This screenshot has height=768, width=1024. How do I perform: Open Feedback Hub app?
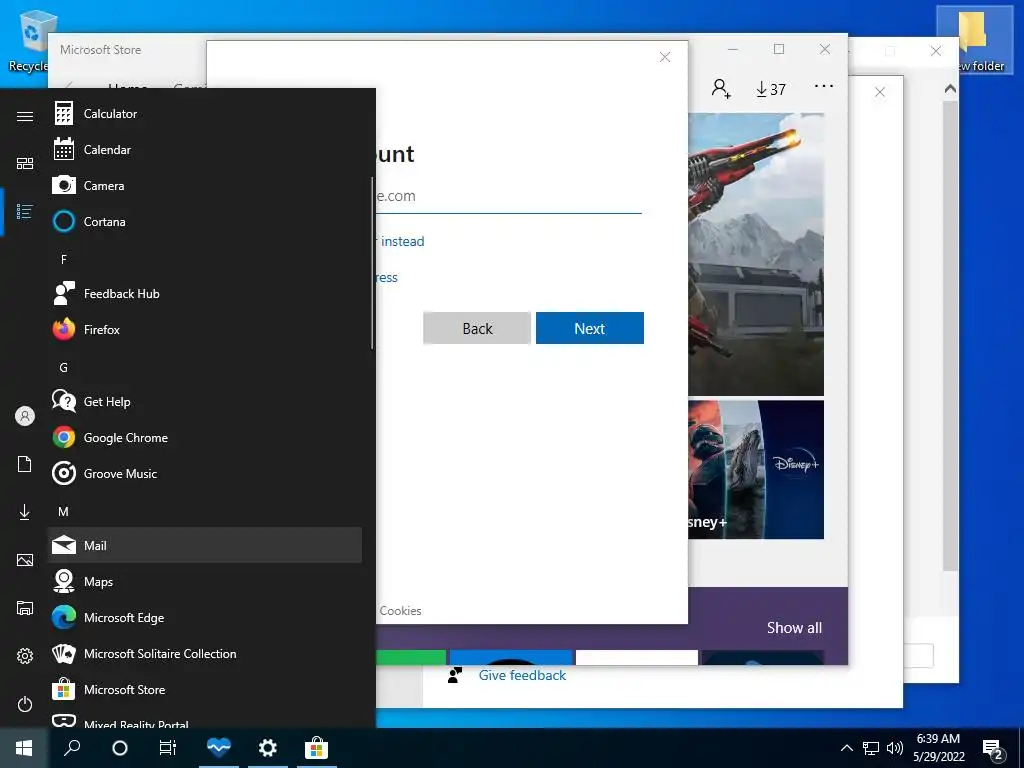coord(204,294)
